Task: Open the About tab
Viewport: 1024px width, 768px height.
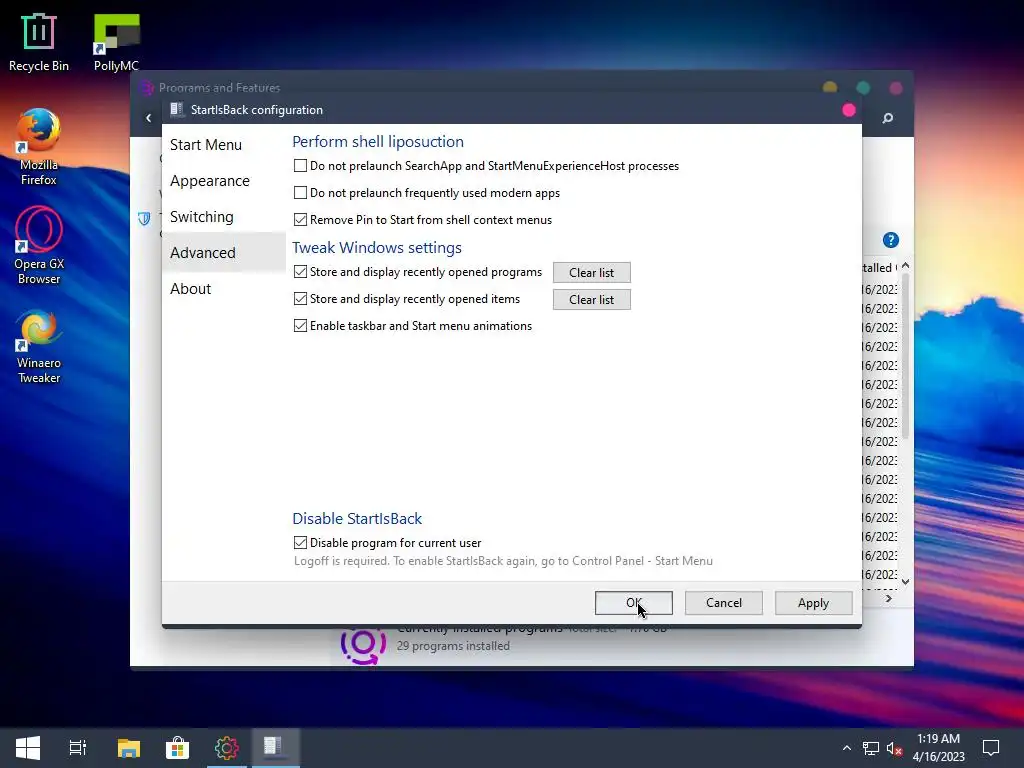Action: (223, 289)
